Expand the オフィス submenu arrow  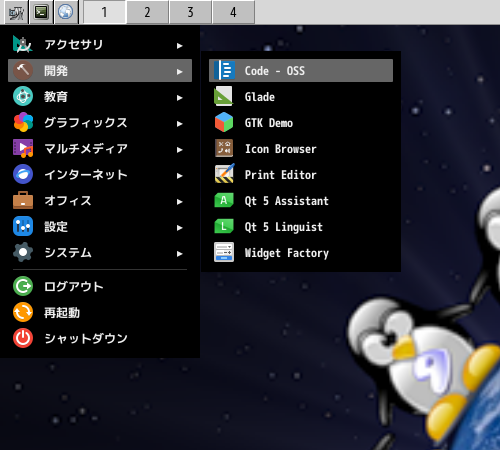pos(180,202)
